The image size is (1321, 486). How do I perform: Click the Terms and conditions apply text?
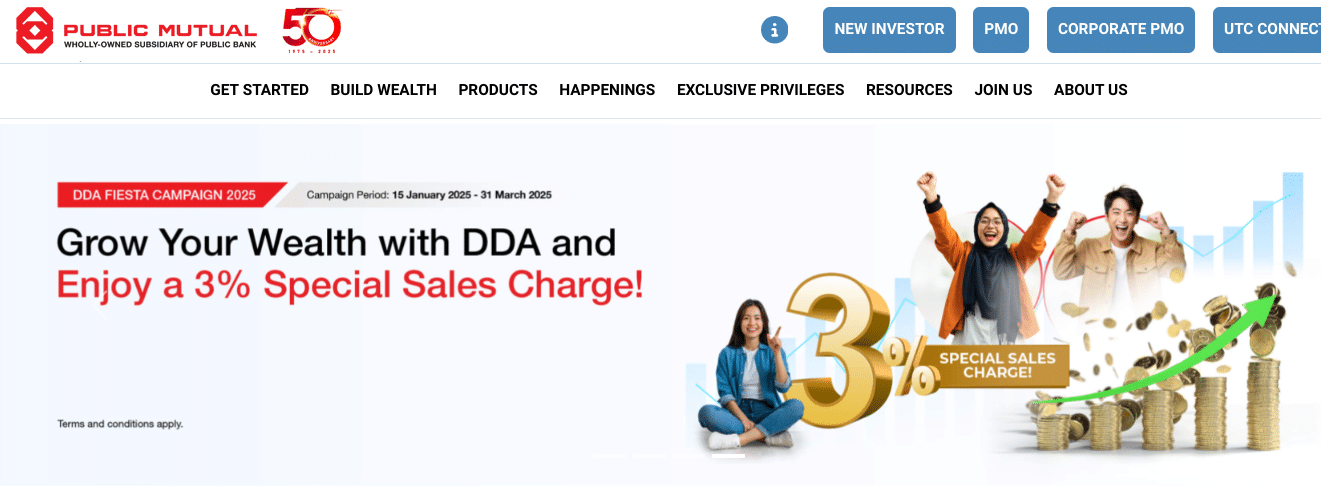120,424
